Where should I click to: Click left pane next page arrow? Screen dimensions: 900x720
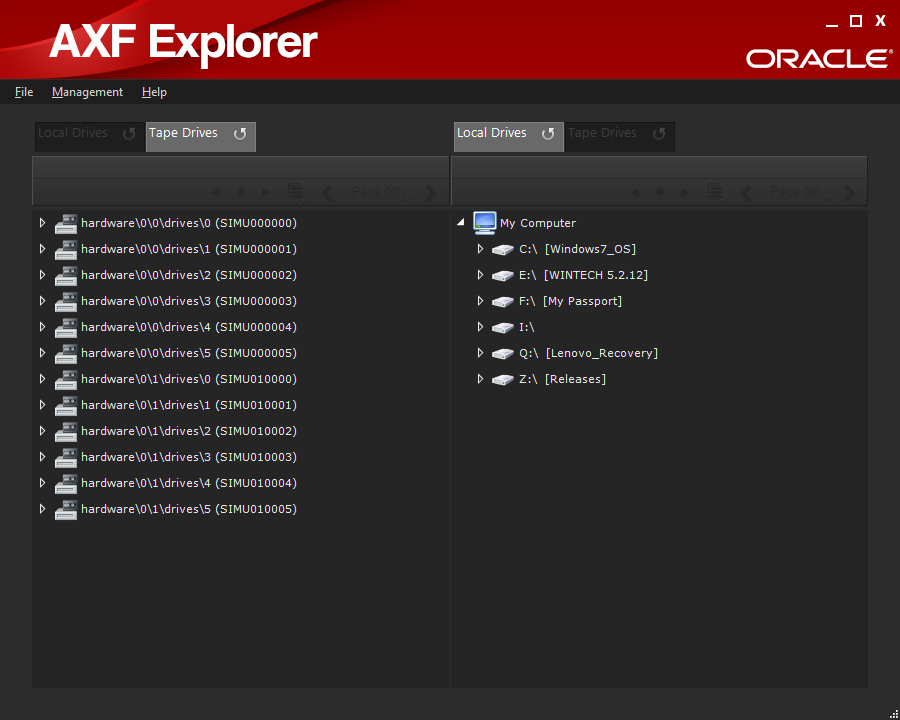point(430,192)
